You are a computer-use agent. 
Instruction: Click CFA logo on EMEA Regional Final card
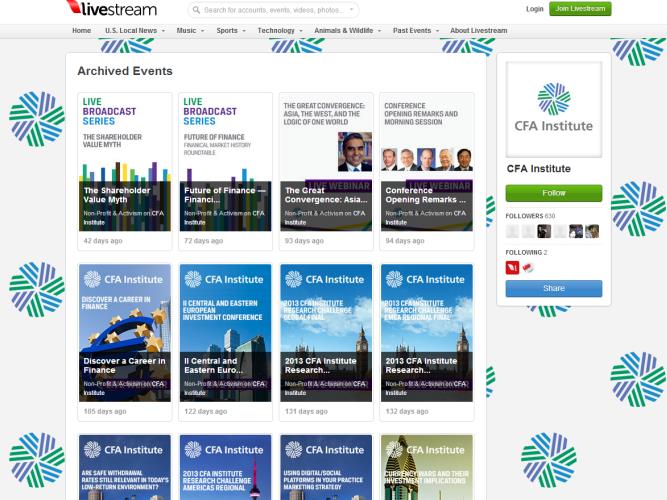[425, 280]
